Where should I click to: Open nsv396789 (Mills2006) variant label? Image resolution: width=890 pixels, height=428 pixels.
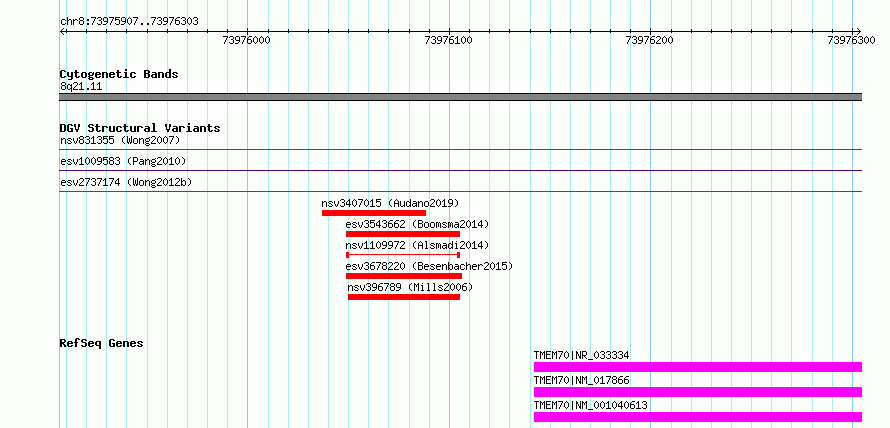(410, 287)
